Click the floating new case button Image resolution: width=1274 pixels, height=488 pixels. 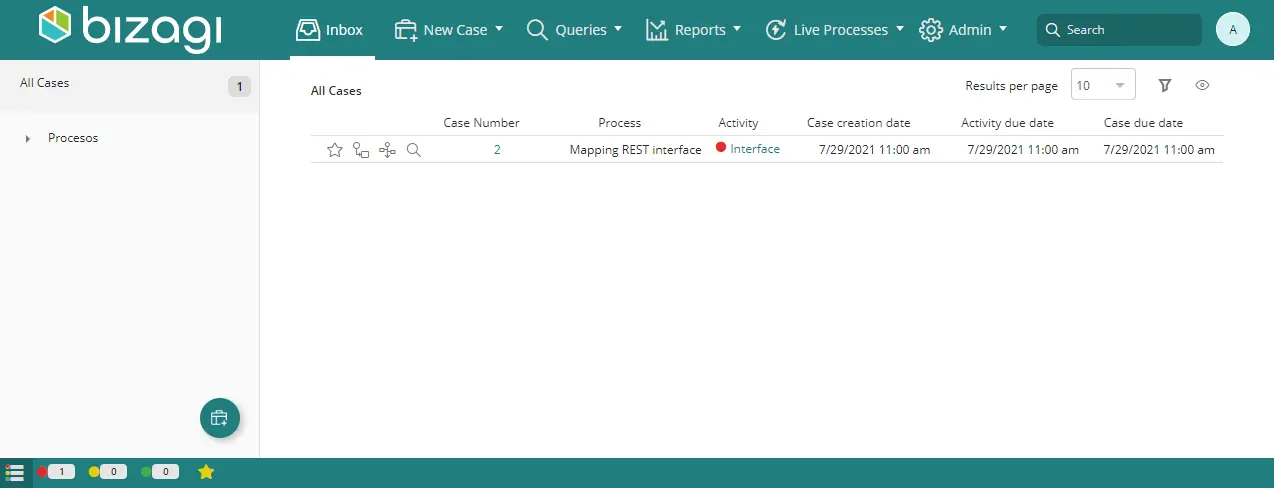tap(220, 418)
